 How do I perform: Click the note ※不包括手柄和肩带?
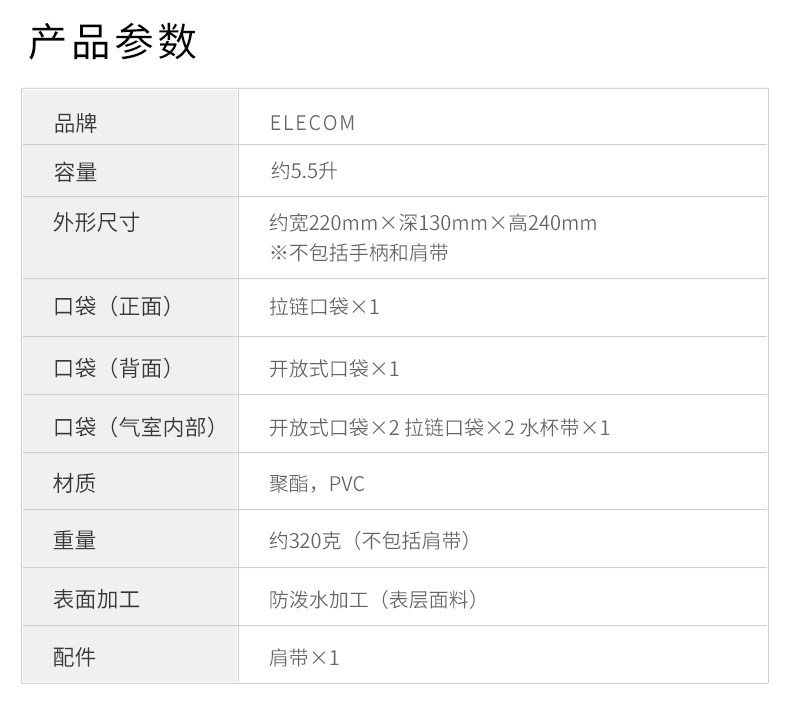359,252
